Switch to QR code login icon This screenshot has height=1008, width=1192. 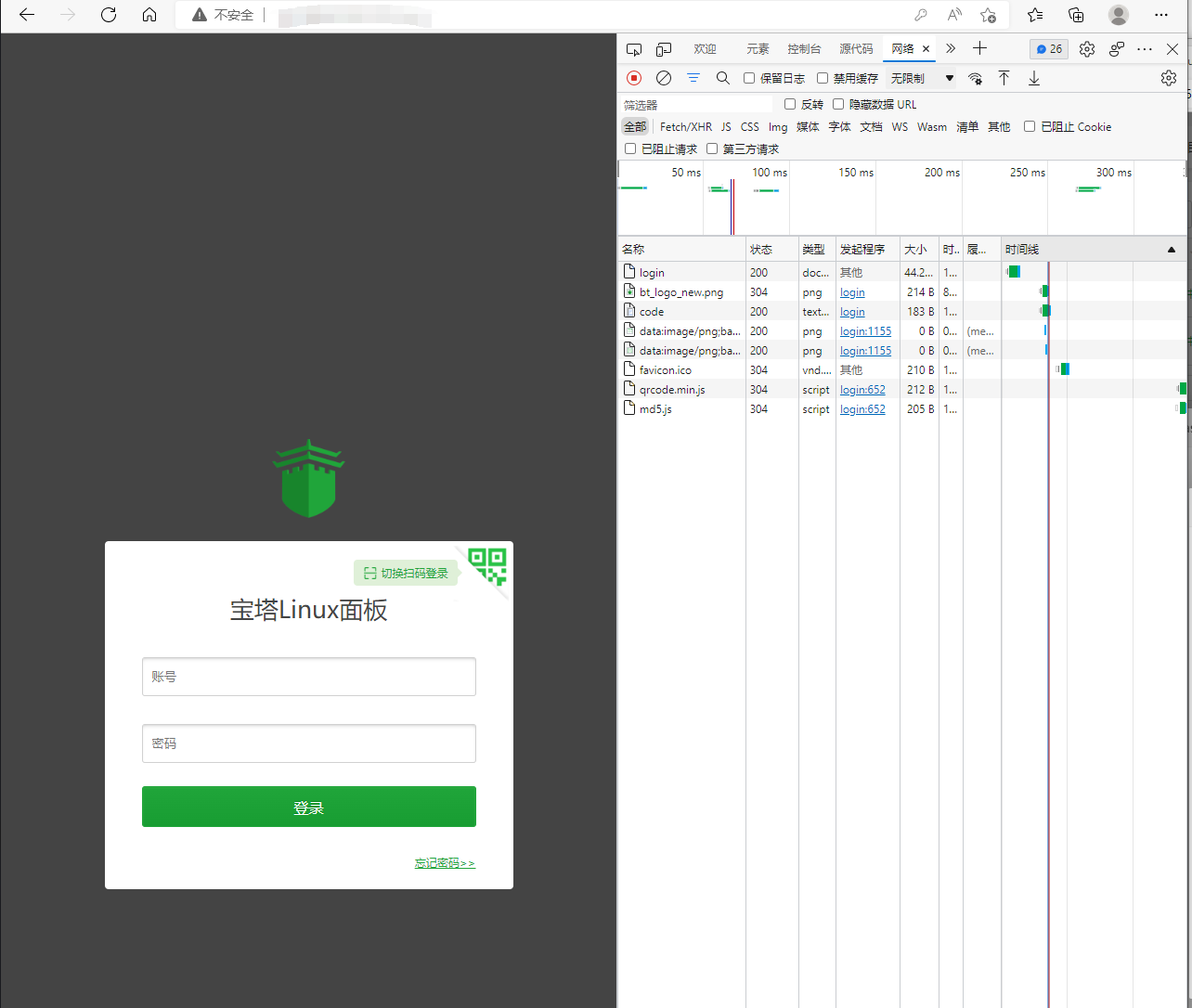pyautogui.click(x=487, y=565)
